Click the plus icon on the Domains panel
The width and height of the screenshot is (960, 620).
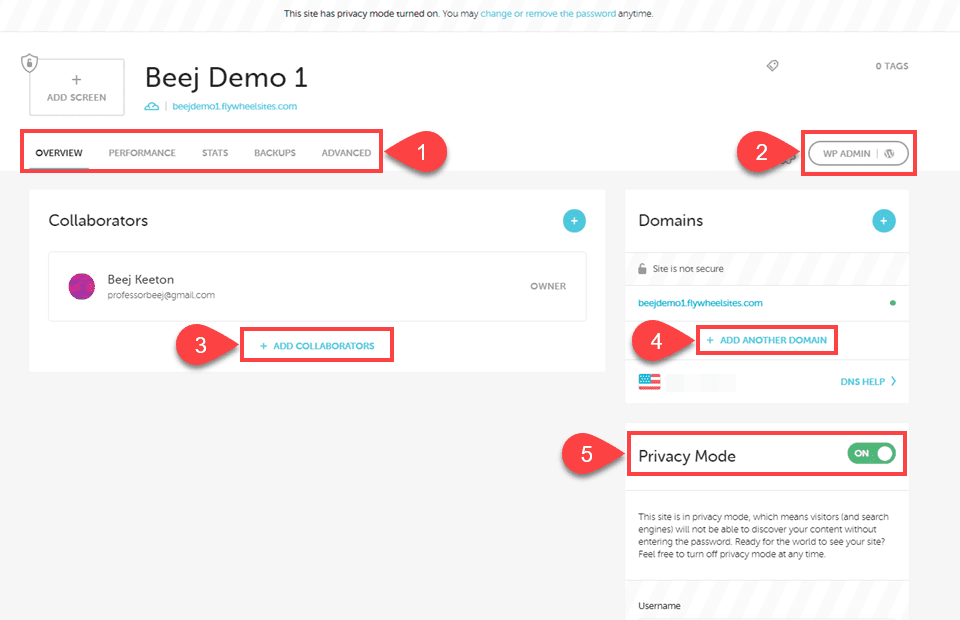click(884, 220)
